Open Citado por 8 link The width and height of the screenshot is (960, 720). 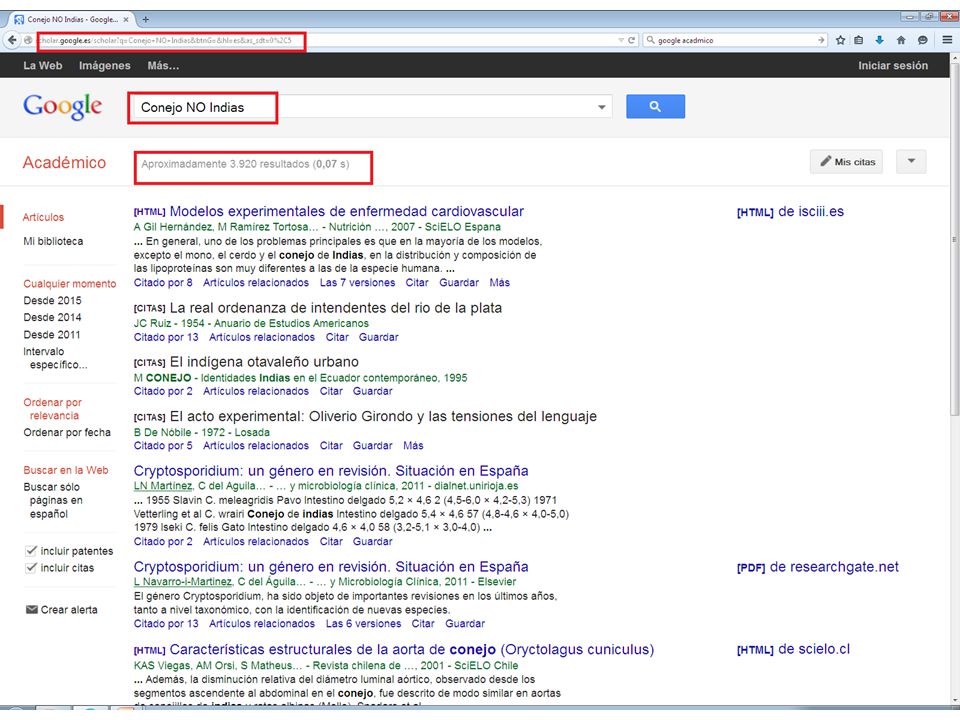pos(163,283)
